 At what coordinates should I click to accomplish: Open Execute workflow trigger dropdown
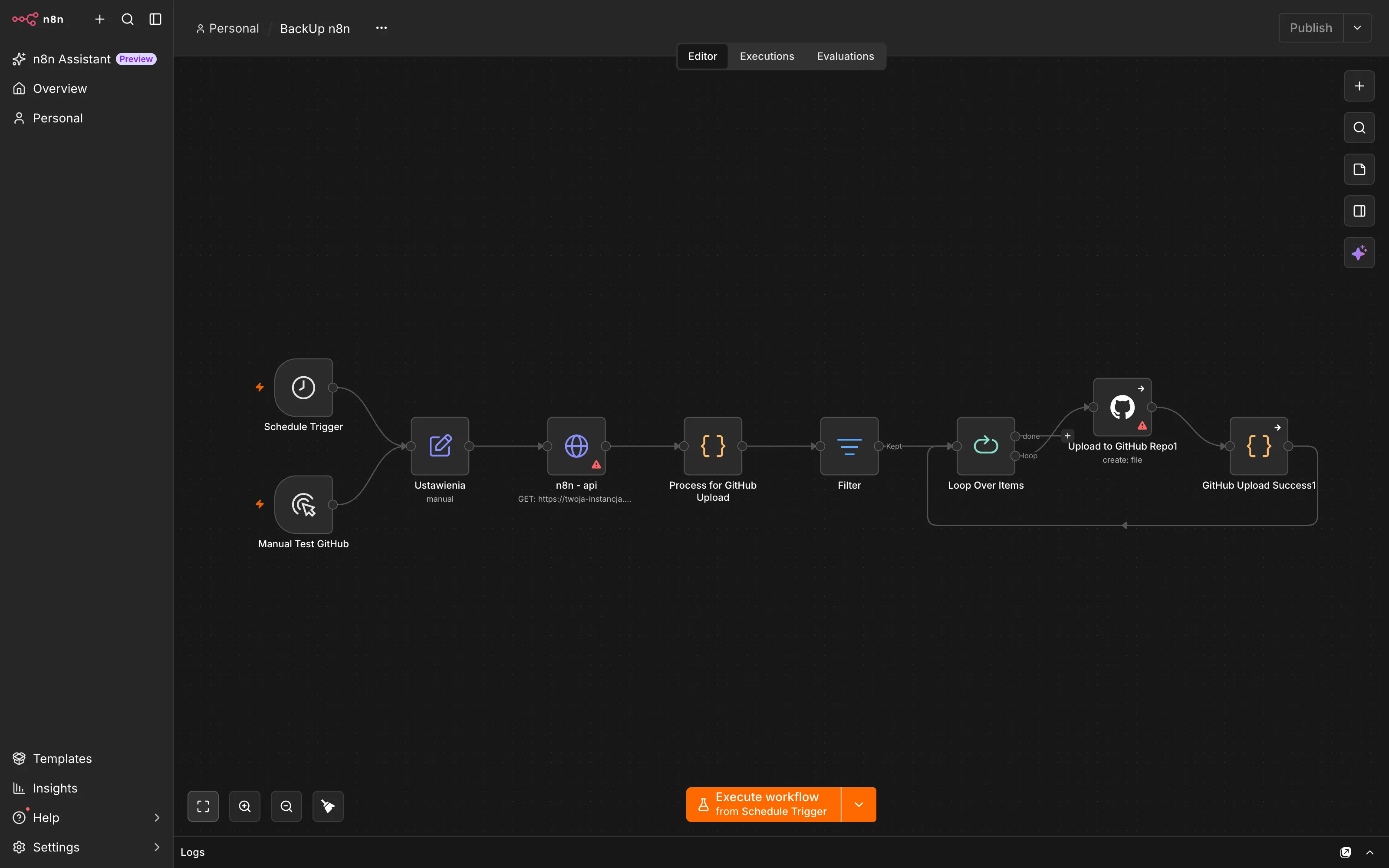point(859,804)
